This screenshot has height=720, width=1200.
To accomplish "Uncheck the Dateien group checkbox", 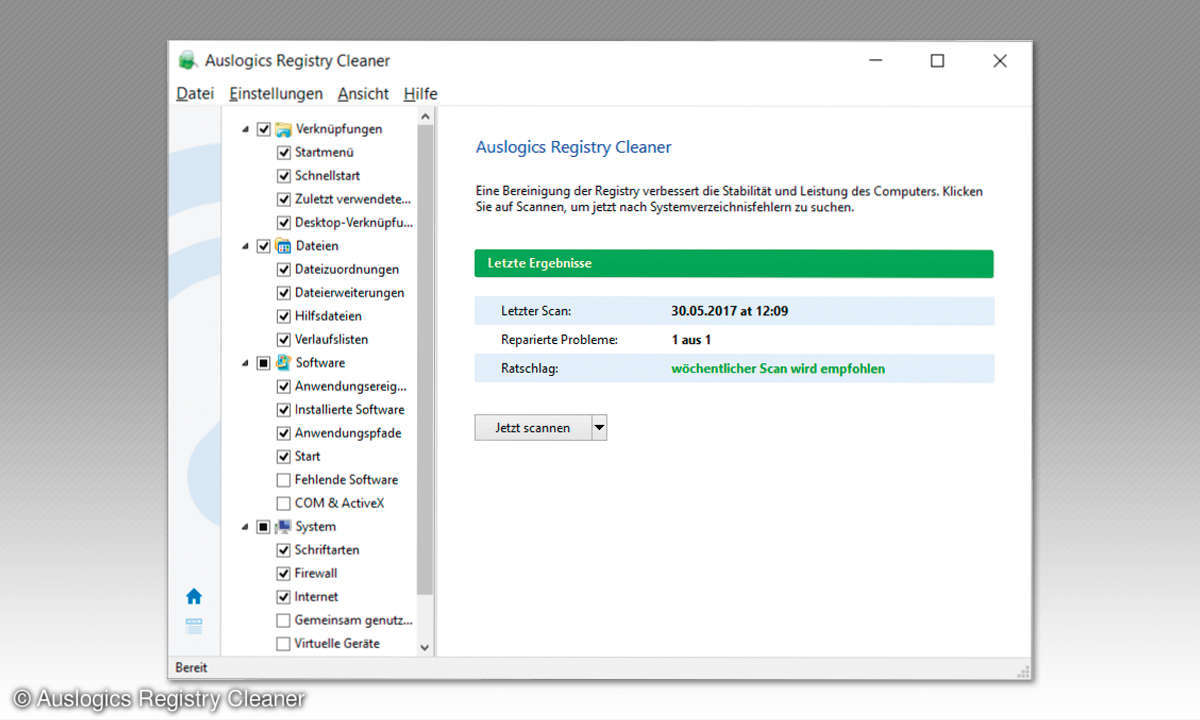I will coord(264,246).
